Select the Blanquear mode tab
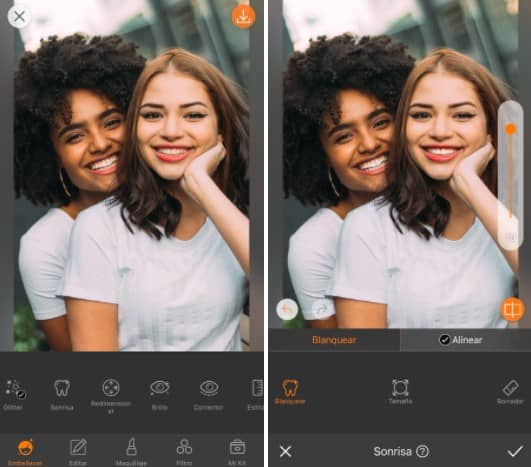The height and width of the screenshot is (467, 531). 334,340
